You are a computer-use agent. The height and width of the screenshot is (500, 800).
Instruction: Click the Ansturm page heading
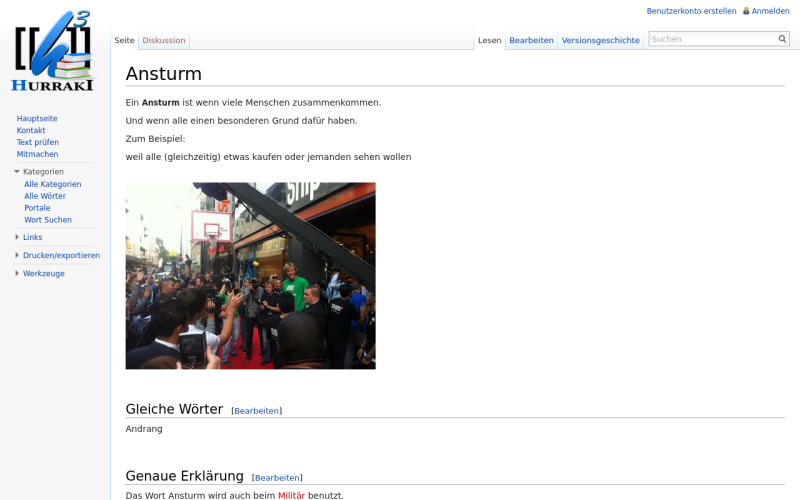click(164, 74)
